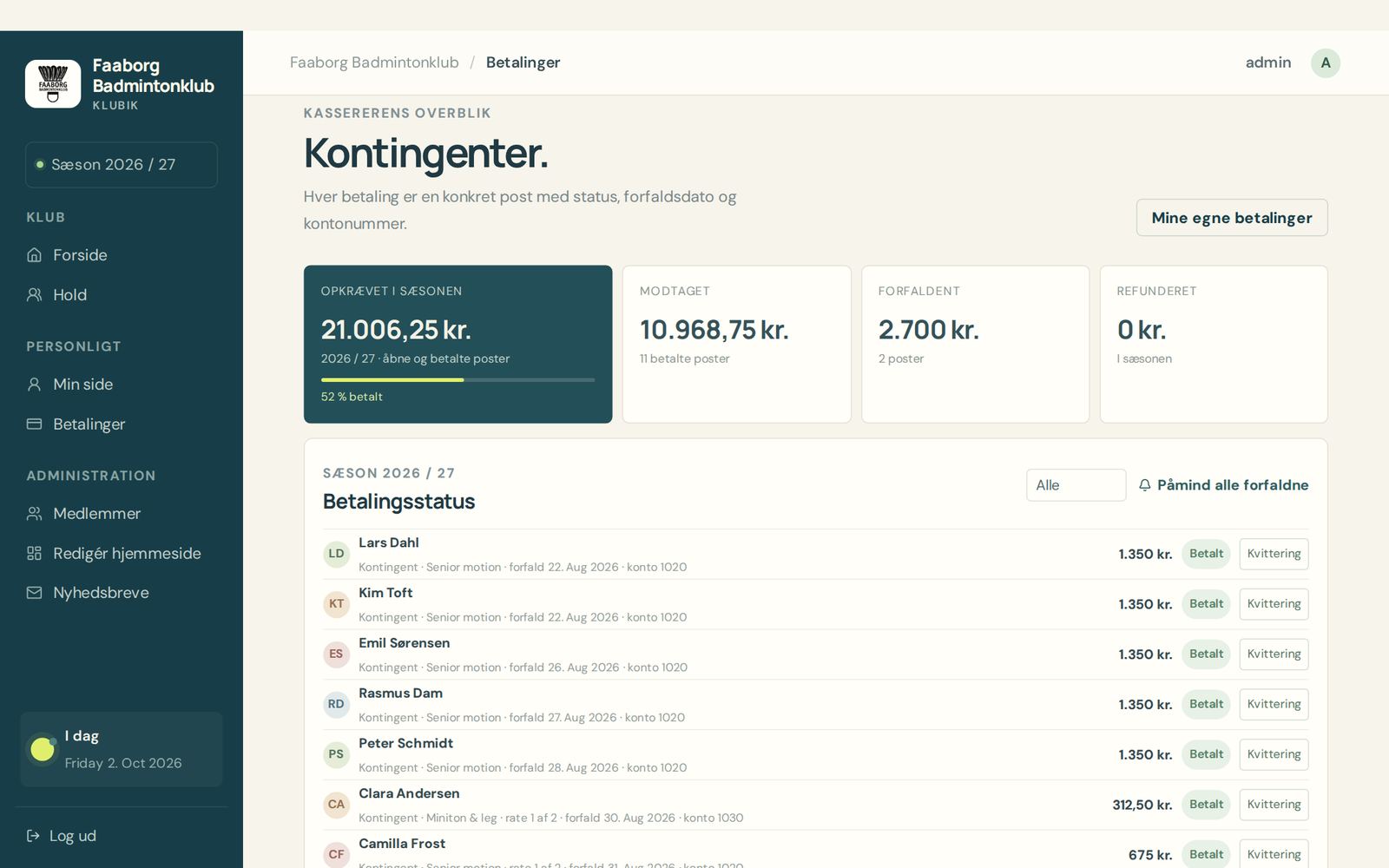1389x868 pixels.
Task: Open Kvittering for Camilla Frost
Action: (x=1274, y=855)
